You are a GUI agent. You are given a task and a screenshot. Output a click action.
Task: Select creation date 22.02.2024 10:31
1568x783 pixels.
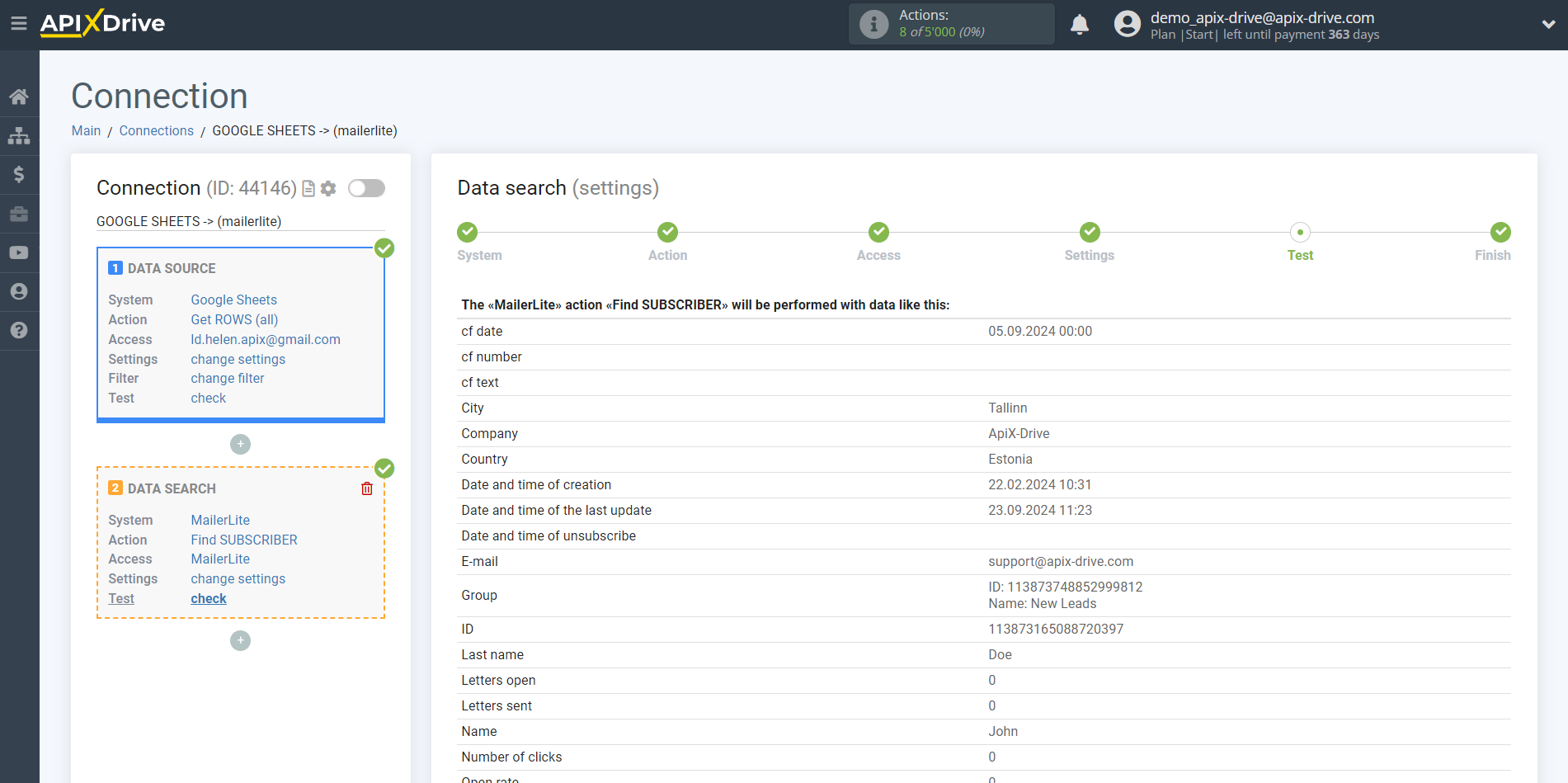1040,485
